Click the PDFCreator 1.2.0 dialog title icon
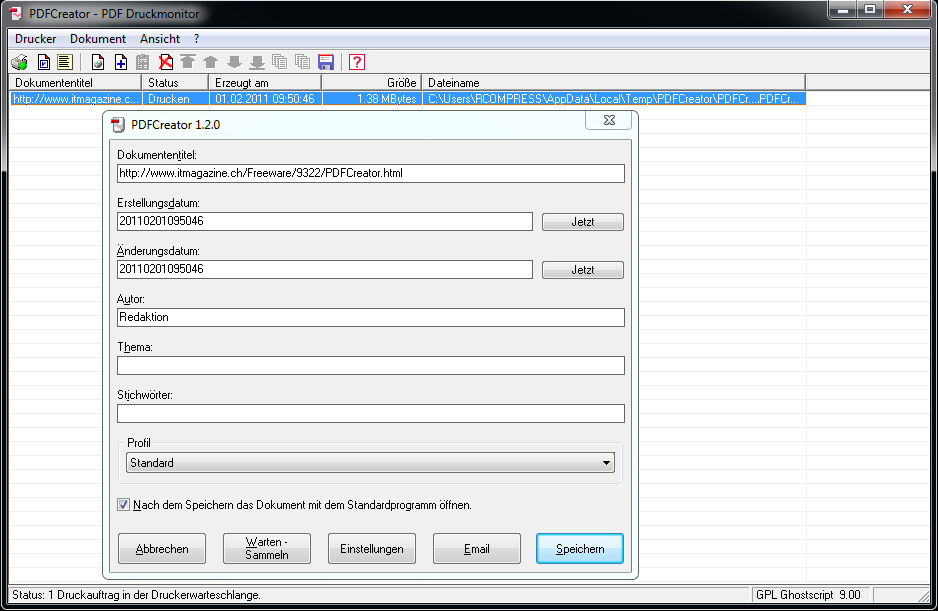 [118, 125]
